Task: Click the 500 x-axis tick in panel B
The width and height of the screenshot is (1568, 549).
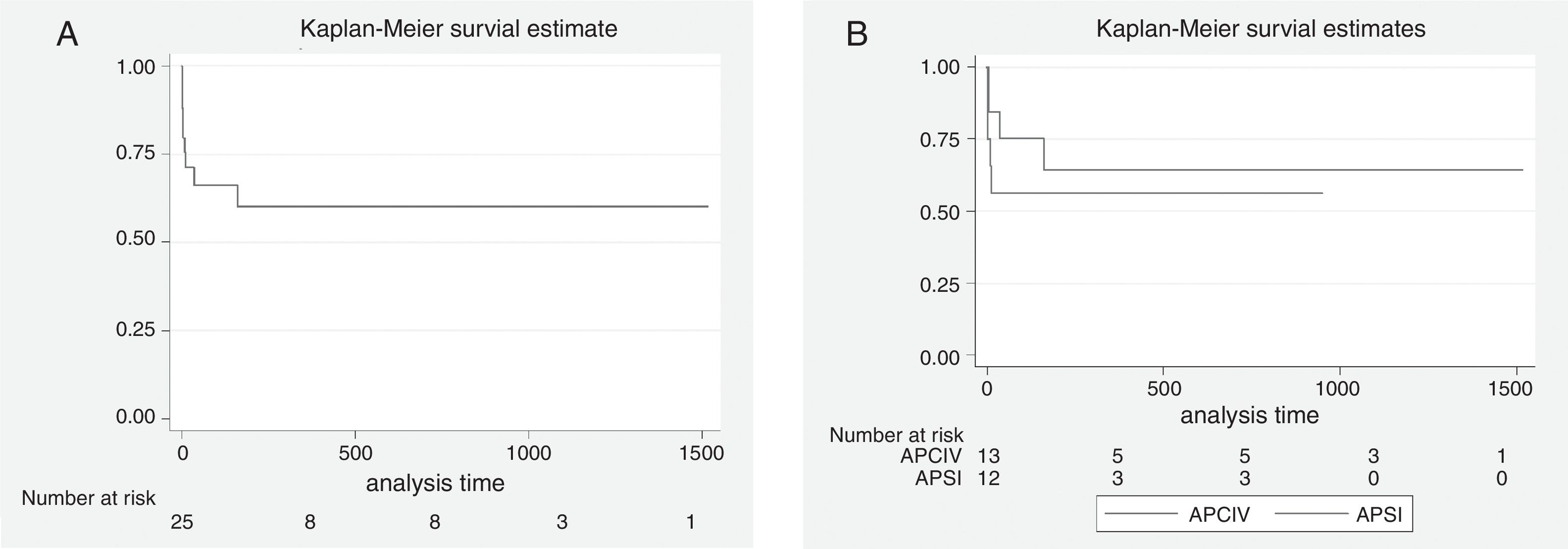Action: pyautogui.click(x=1163, y=389)
